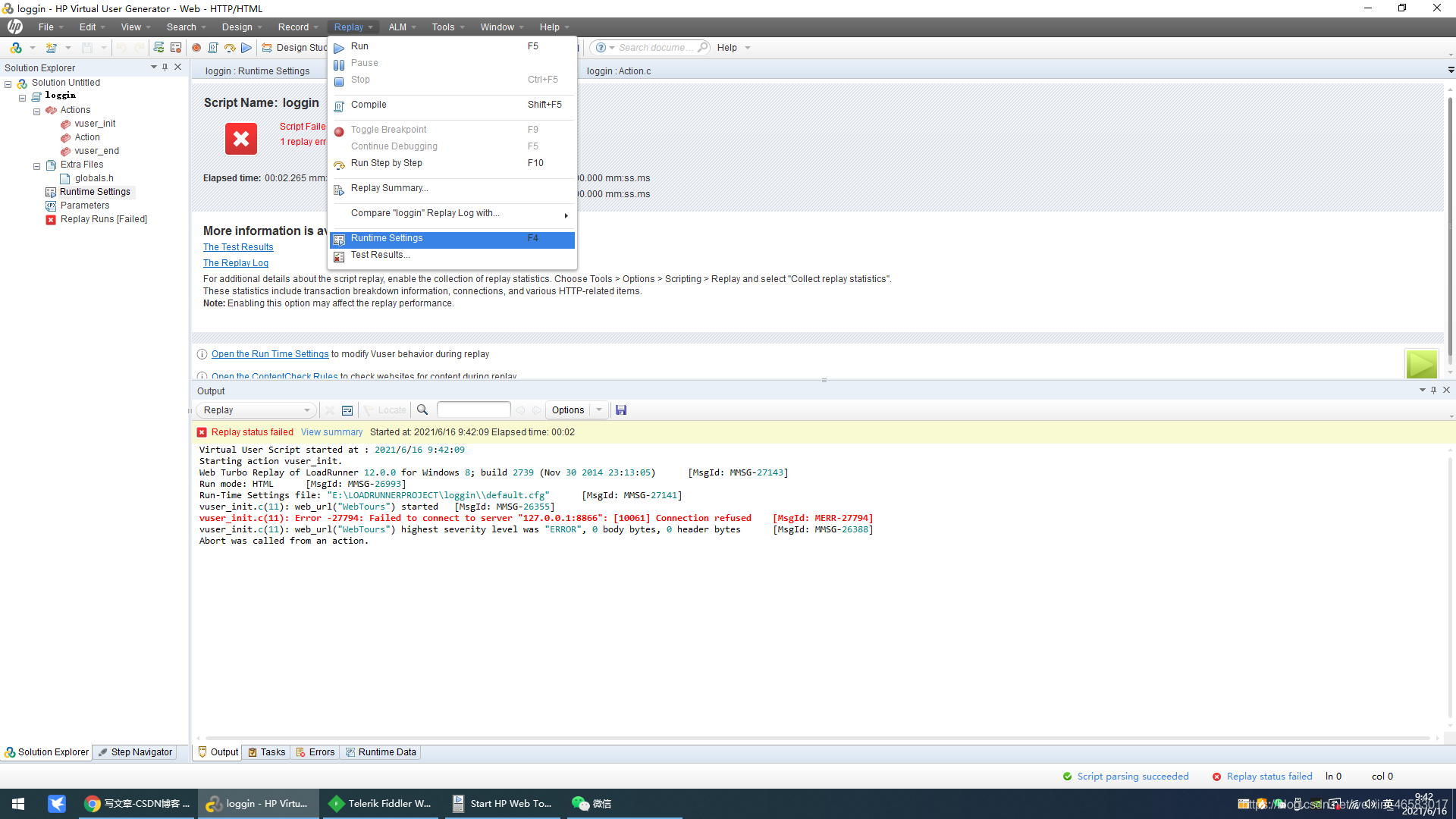Viewport: 1456px width, 819px height.
Task: Click the View summary link
Action: 331,432
